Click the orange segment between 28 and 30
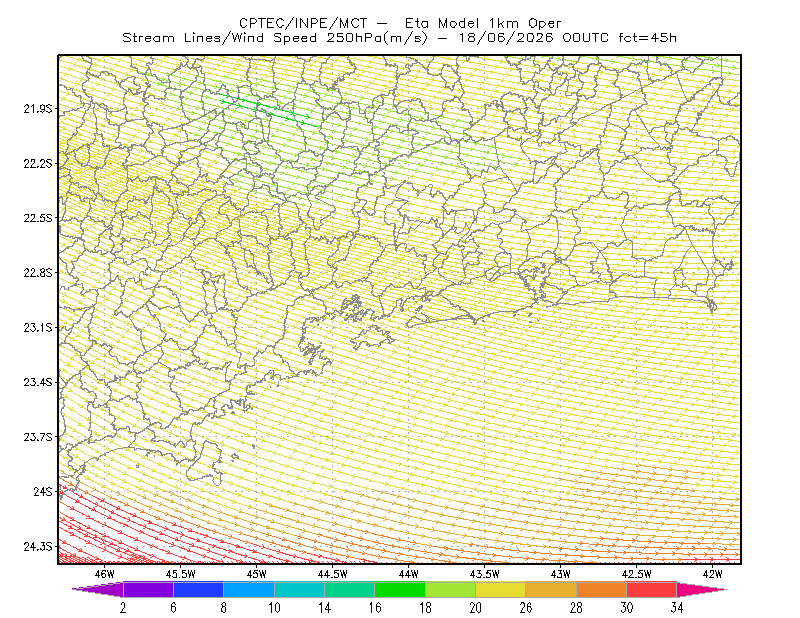 point(602,589)
